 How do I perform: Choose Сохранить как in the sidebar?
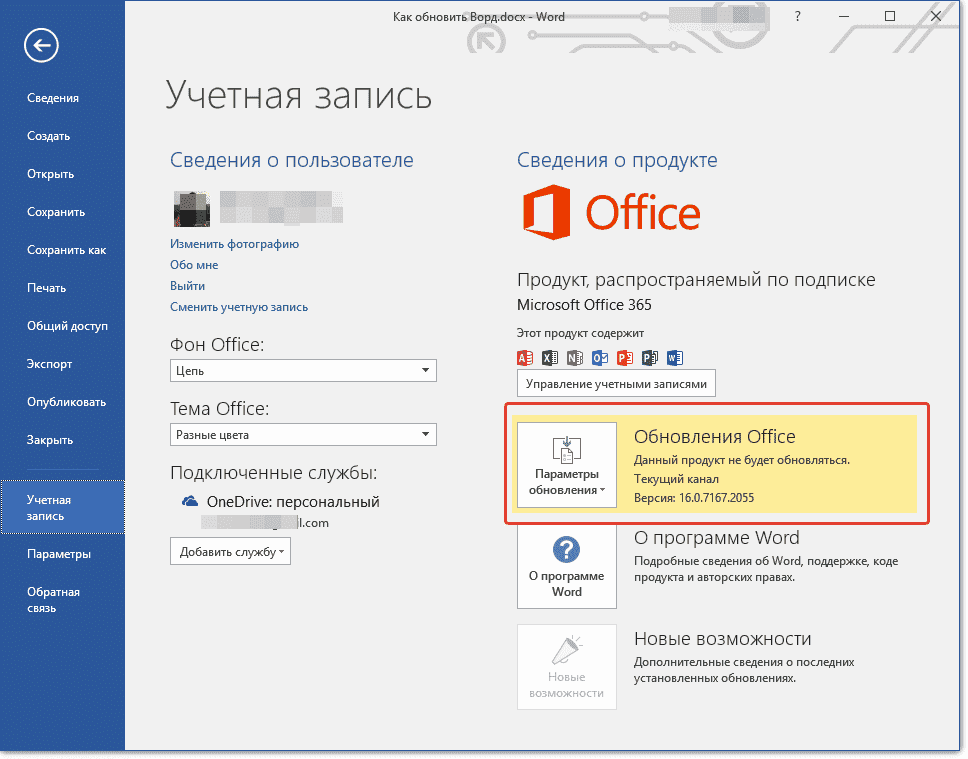67,250
